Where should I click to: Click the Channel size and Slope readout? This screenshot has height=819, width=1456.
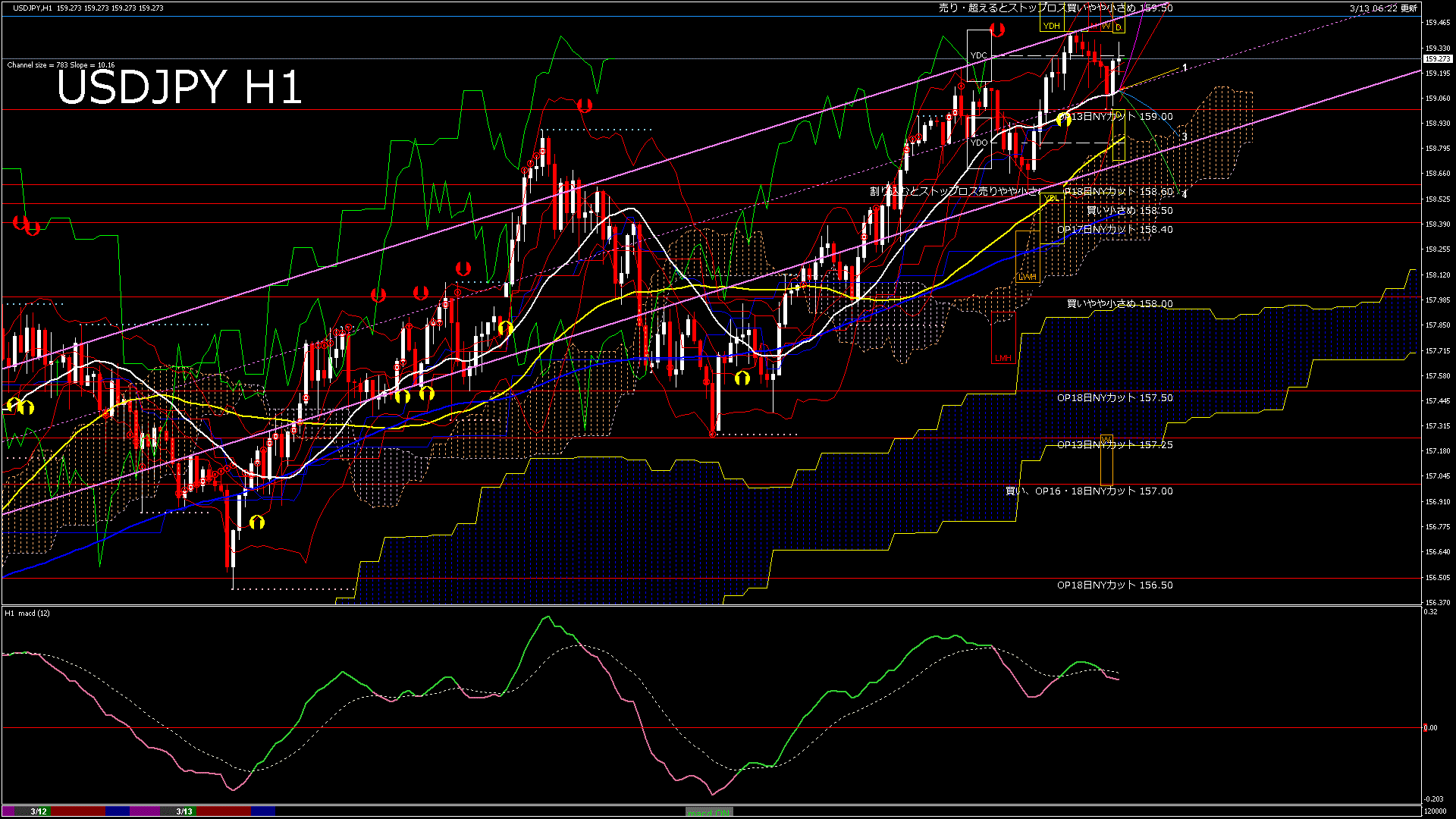click(61, 65)
